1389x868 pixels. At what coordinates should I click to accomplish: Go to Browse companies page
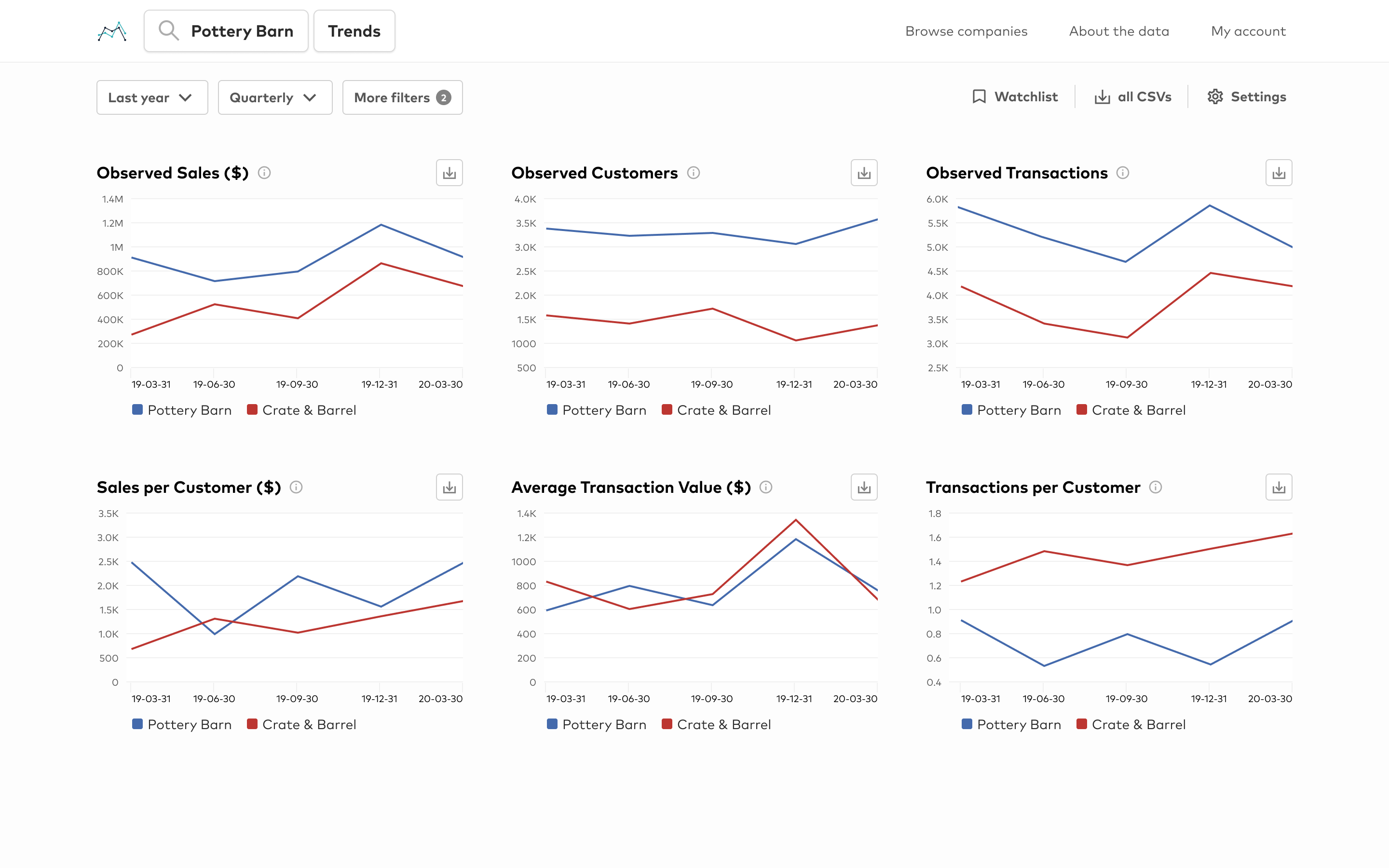[966, 31]
